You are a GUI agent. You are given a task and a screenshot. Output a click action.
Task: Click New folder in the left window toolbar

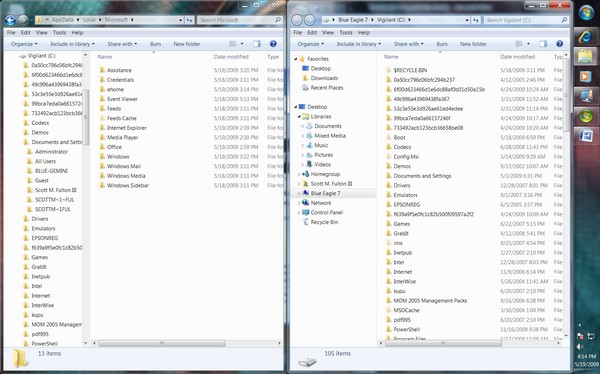187,44
